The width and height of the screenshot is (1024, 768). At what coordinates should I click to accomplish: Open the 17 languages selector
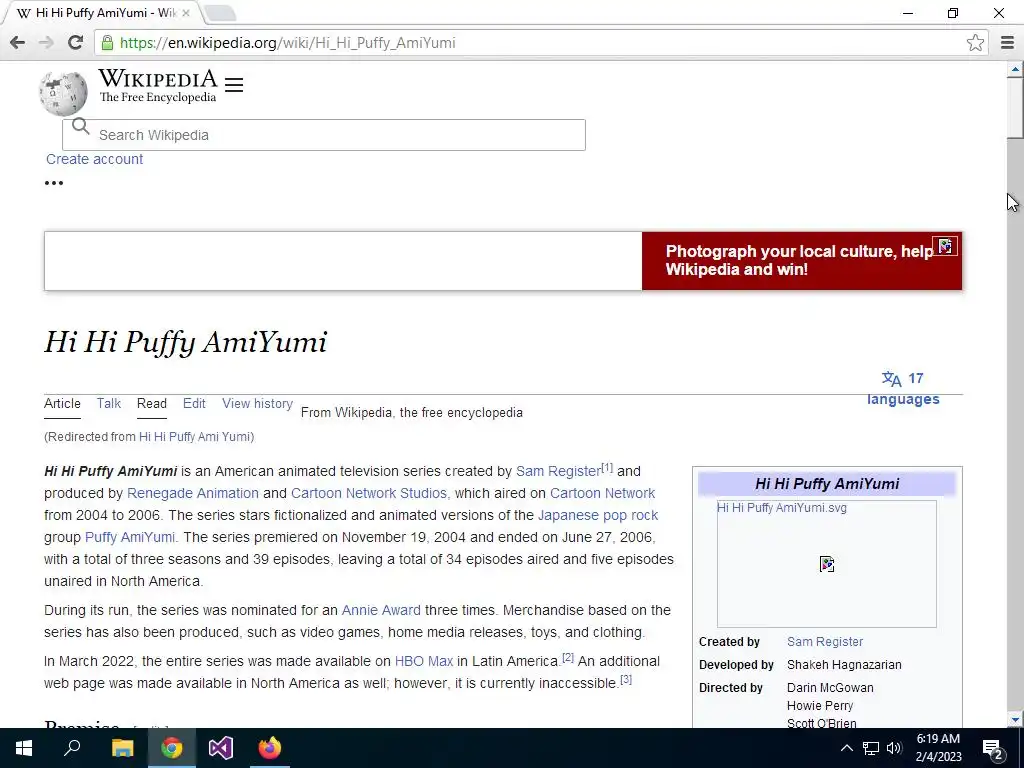pyautogui.click(x=903, y=389)
